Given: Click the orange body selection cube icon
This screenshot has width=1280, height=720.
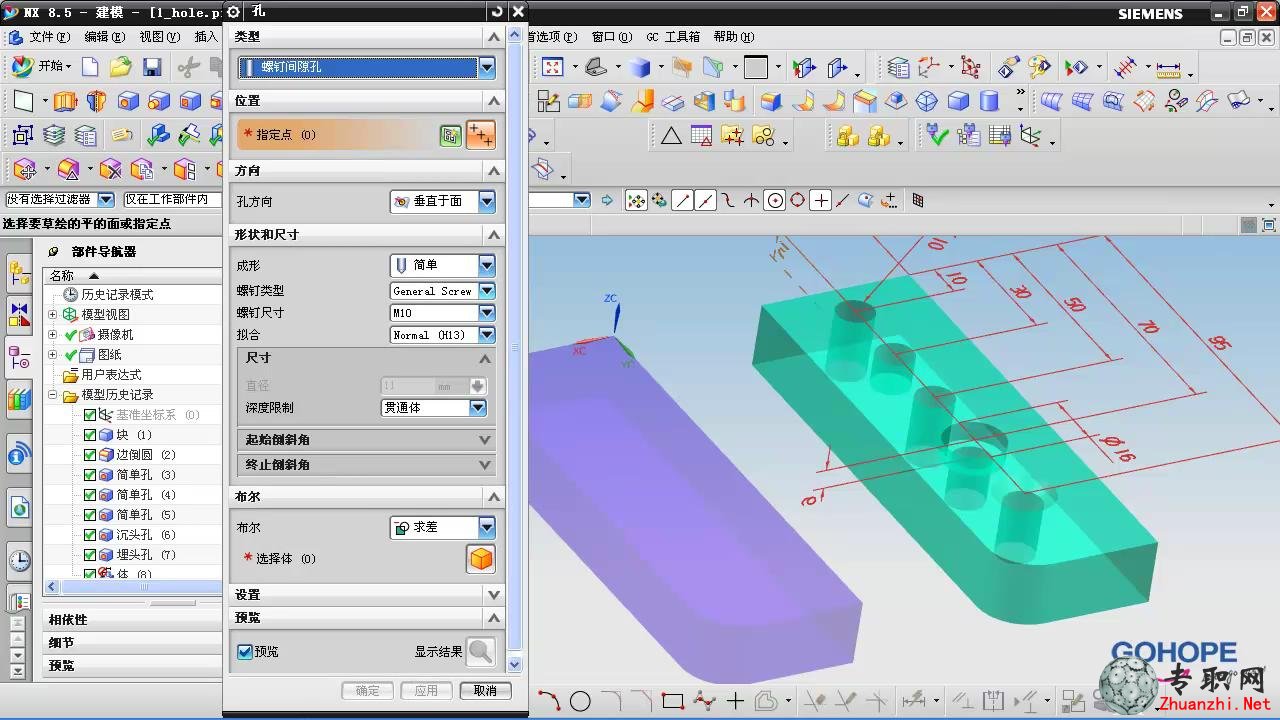Looking at the screenshot, I should (x=481, y=559).
